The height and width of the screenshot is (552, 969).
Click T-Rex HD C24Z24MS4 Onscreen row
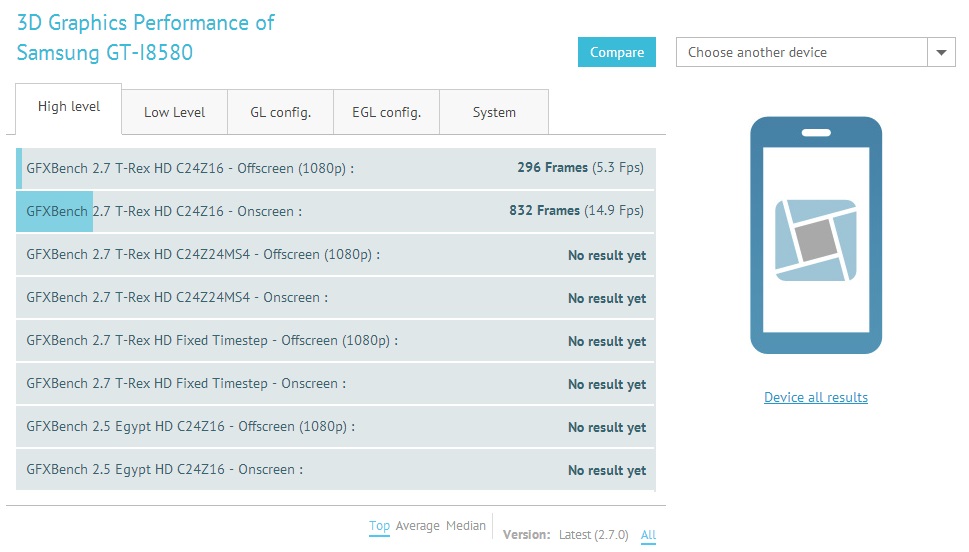click(x=336, y=297)
